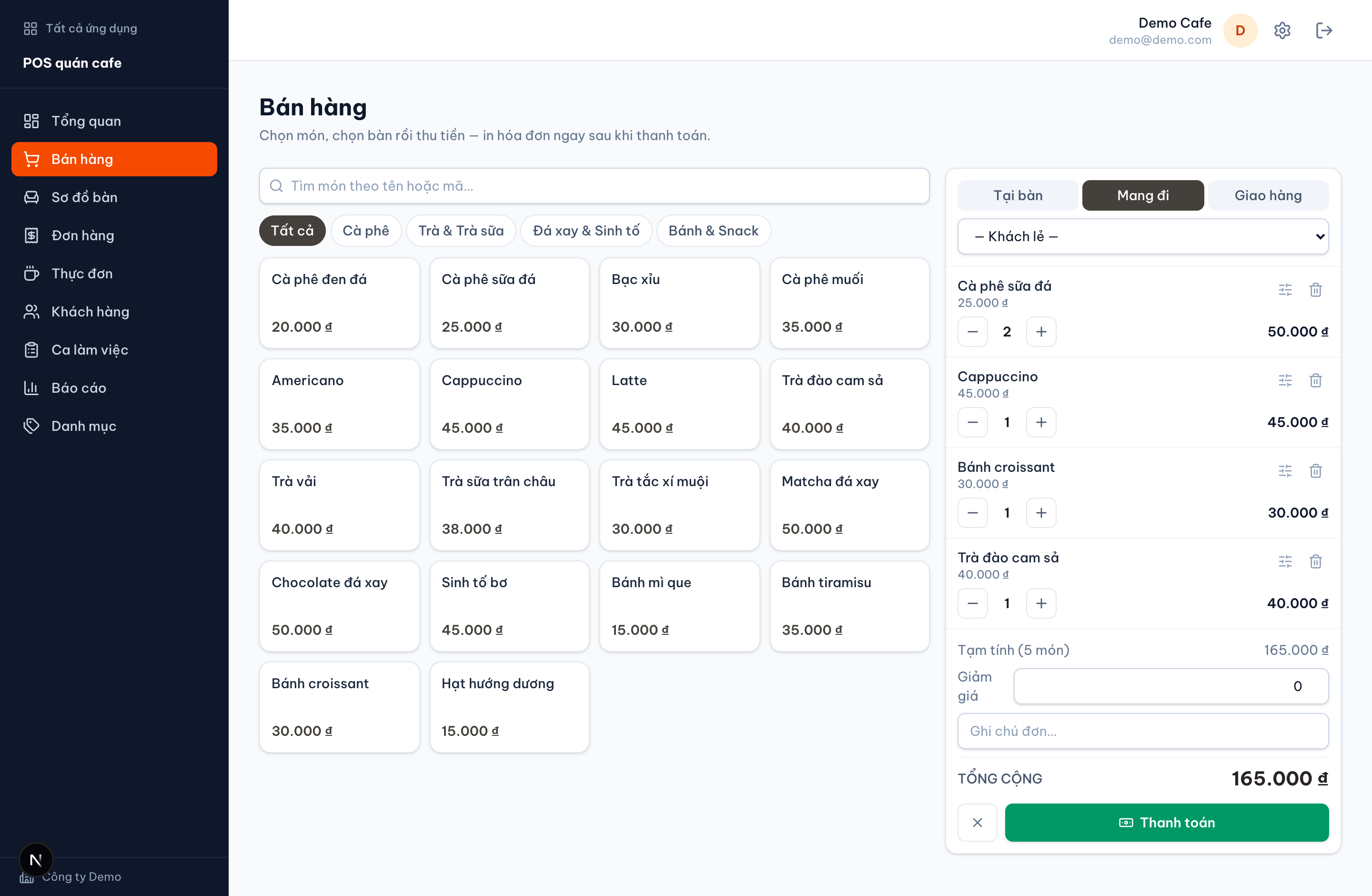Decrease Bánh croissant quantity in cart

click(x=972, y=512)
